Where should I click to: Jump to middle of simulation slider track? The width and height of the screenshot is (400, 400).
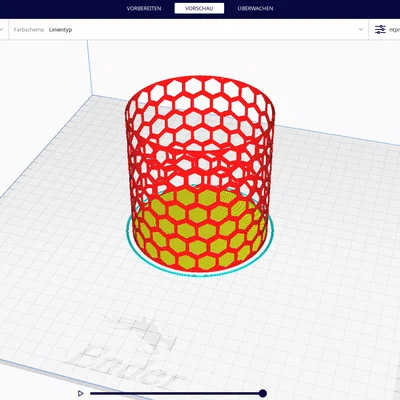coord(177,393)
